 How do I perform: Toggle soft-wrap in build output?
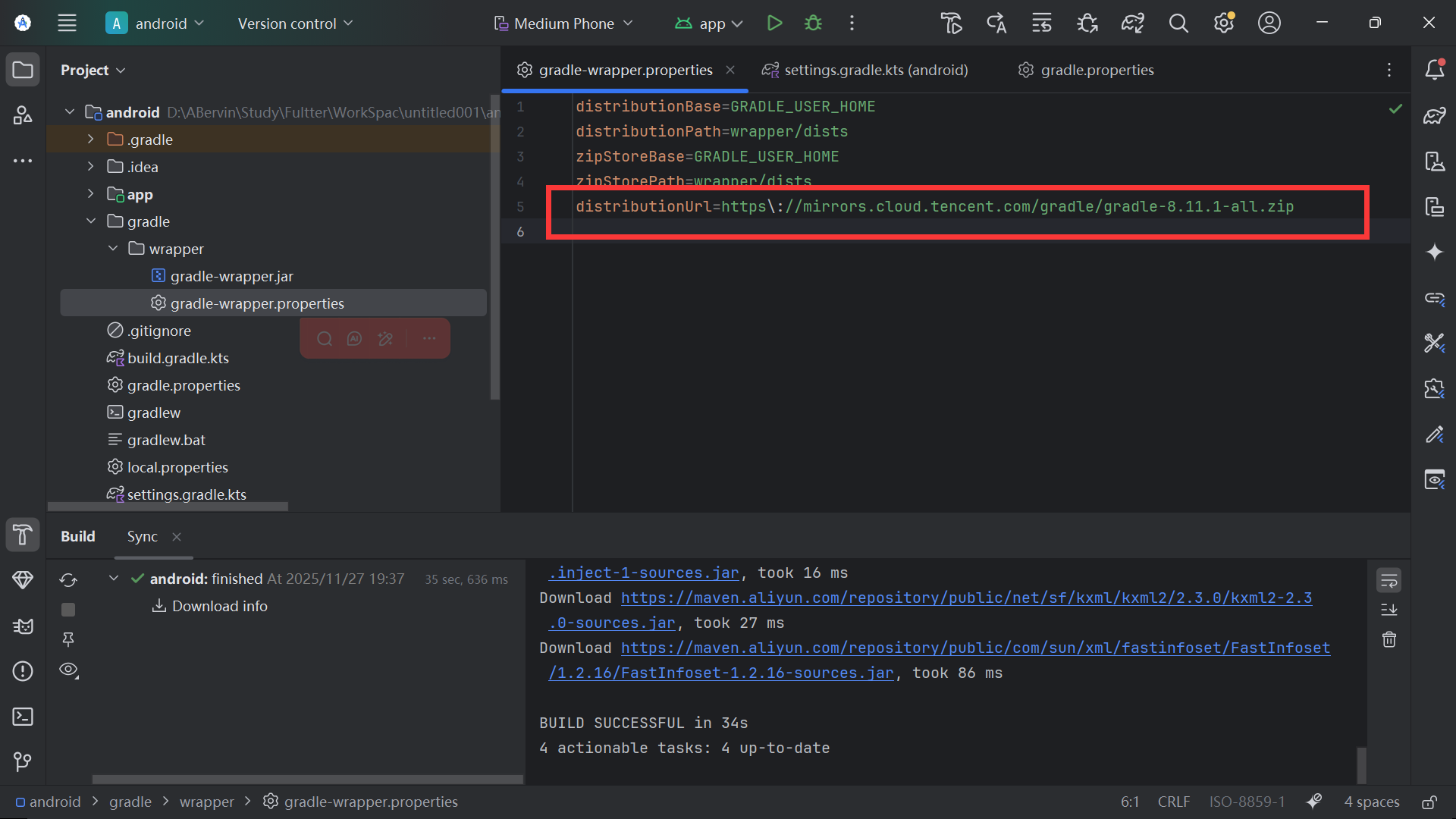point(1389,581)
